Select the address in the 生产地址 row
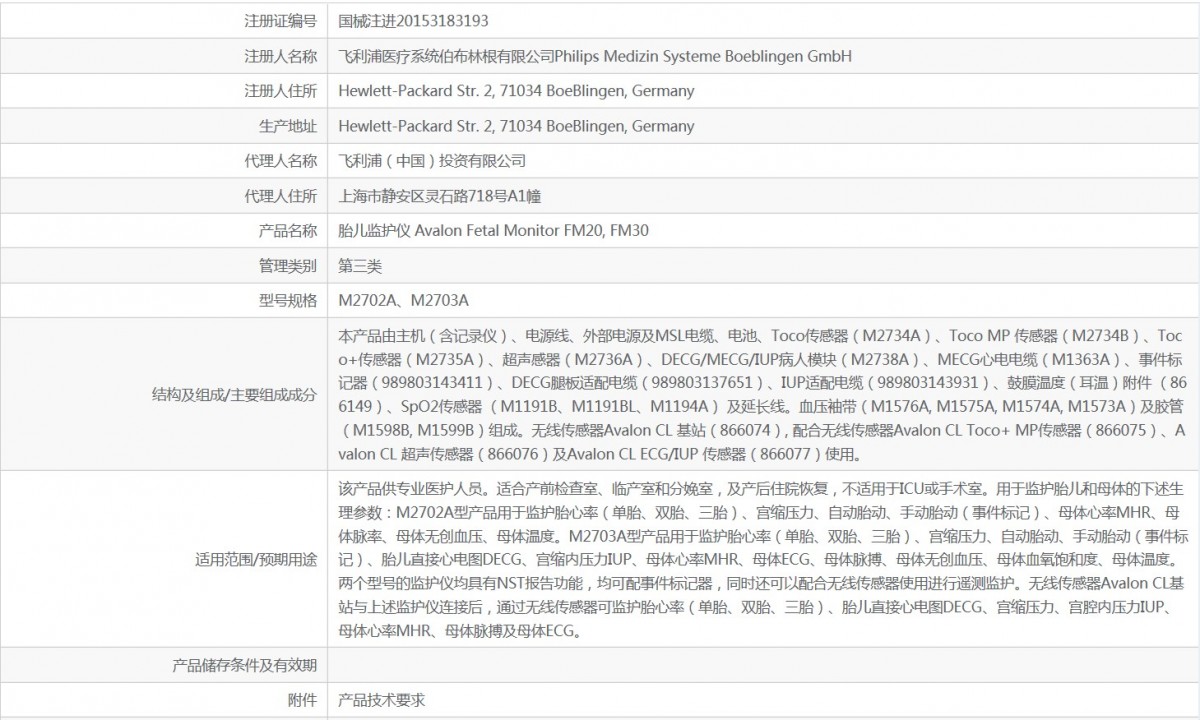 click(517, 126)
